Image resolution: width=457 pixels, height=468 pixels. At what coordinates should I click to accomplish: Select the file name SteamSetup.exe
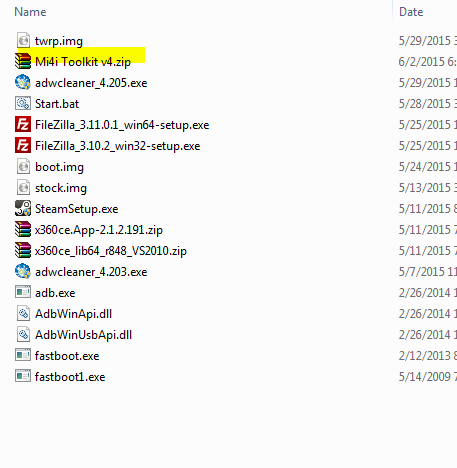(x=77, y=209)
